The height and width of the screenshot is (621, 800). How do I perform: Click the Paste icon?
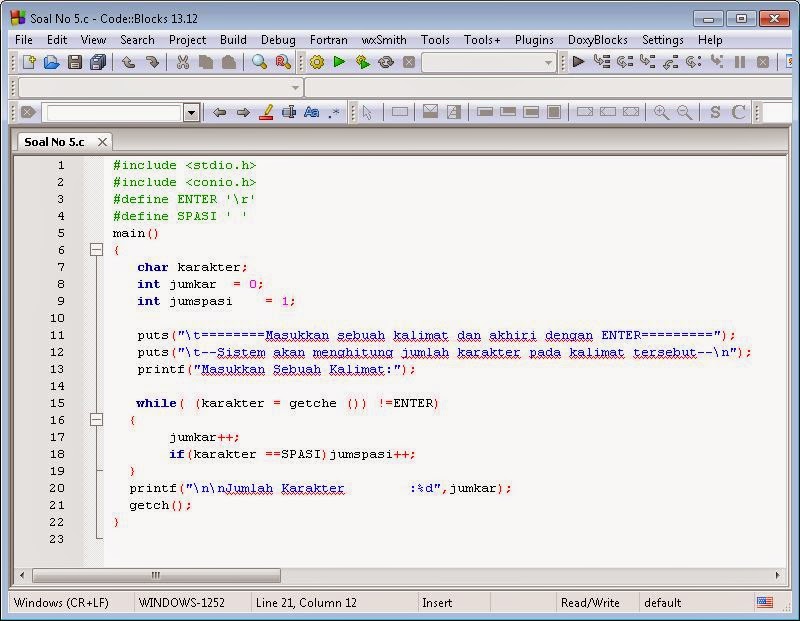tap(229, 62)
